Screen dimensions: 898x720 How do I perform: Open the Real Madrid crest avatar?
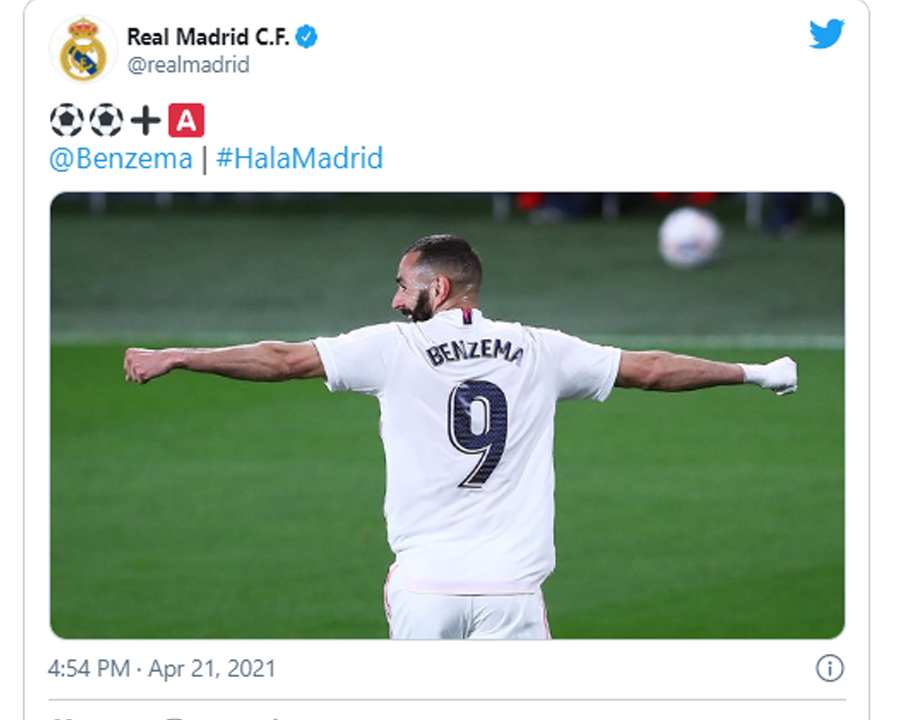click(84, 49)
